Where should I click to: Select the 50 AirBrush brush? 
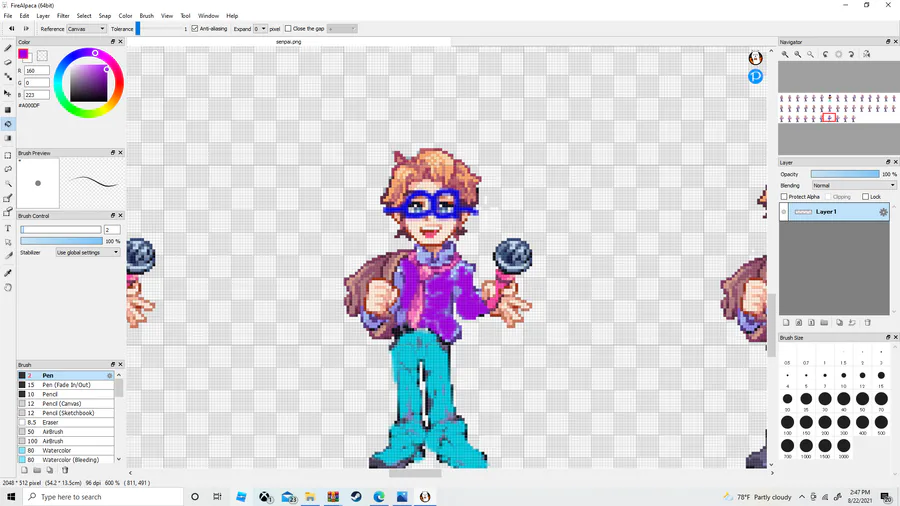click(66, 431)
